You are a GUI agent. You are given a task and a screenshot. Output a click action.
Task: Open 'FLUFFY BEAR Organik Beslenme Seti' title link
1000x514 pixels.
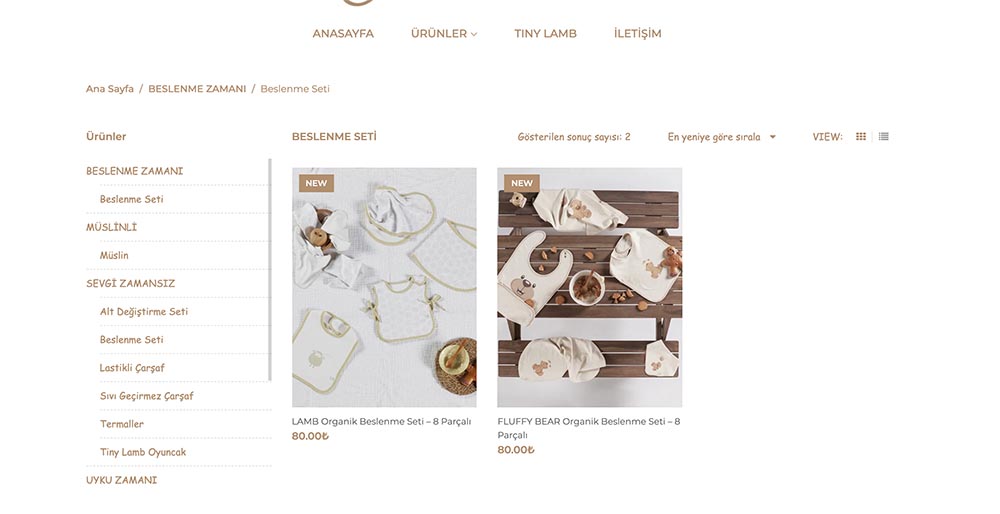(x=589, y=428)
